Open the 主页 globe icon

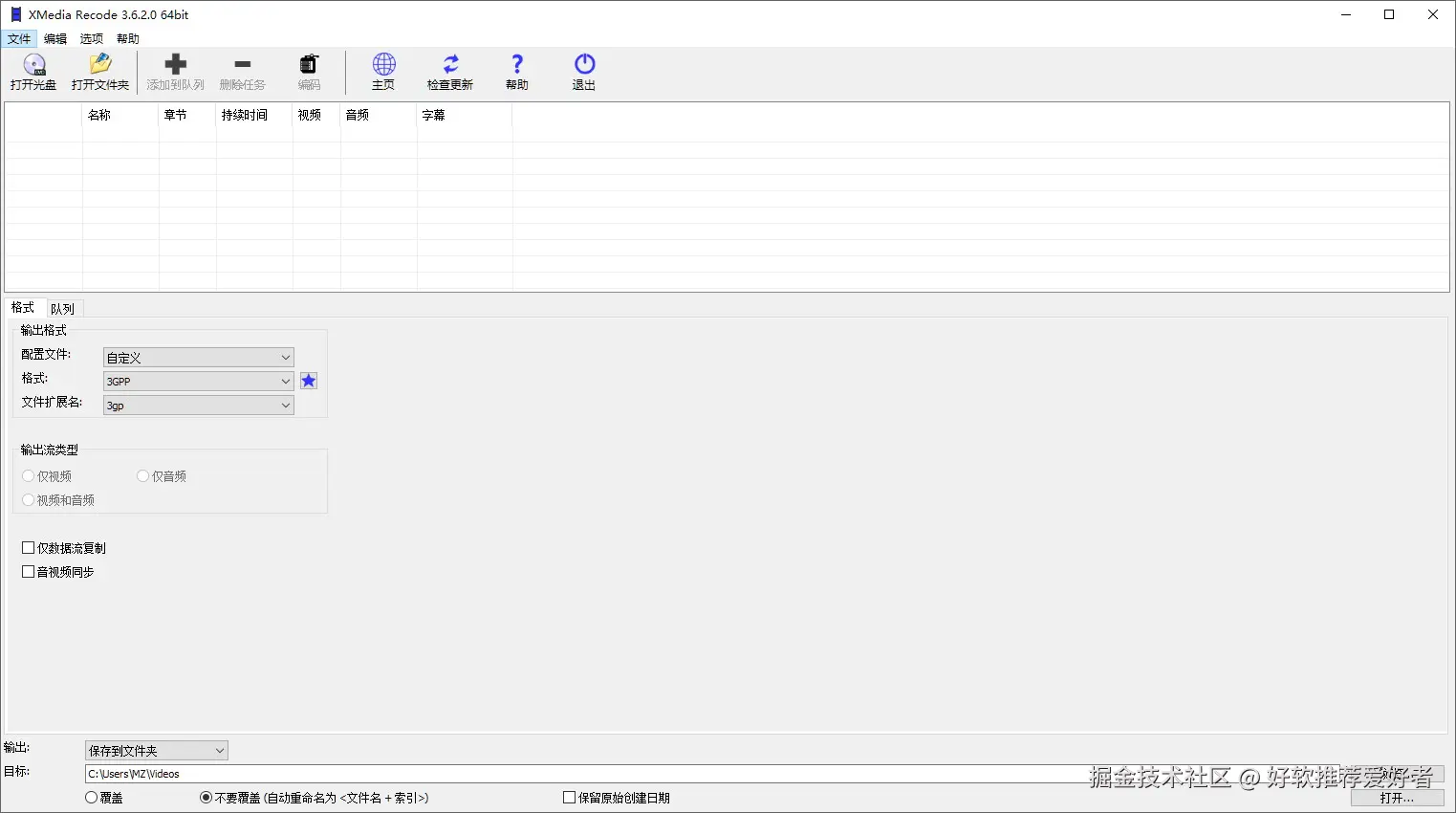[383, 64]
